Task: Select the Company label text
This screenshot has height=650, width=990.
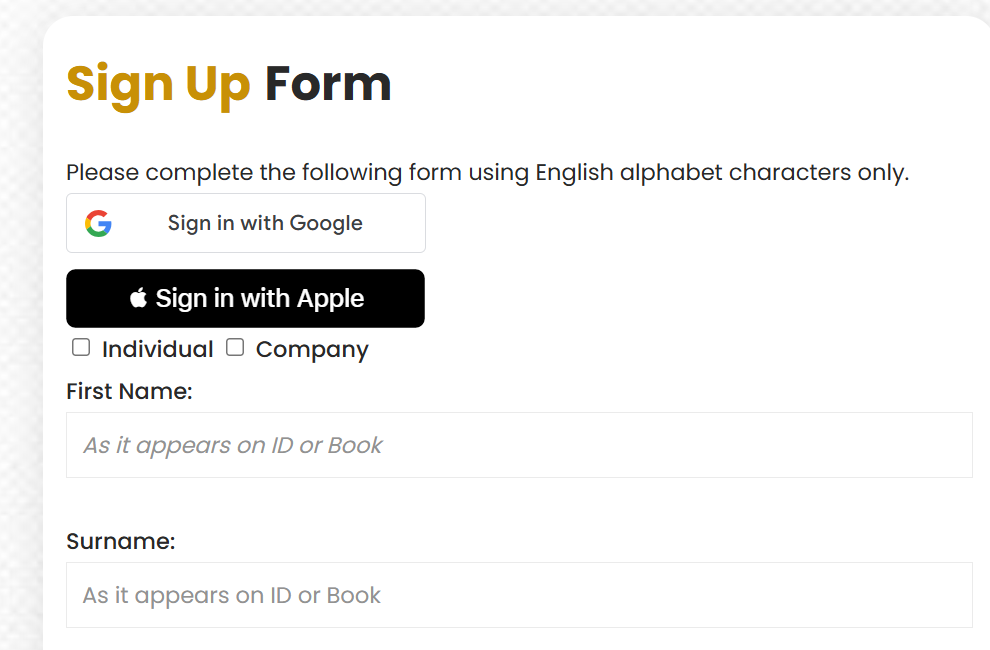Action: coord(312,350)
